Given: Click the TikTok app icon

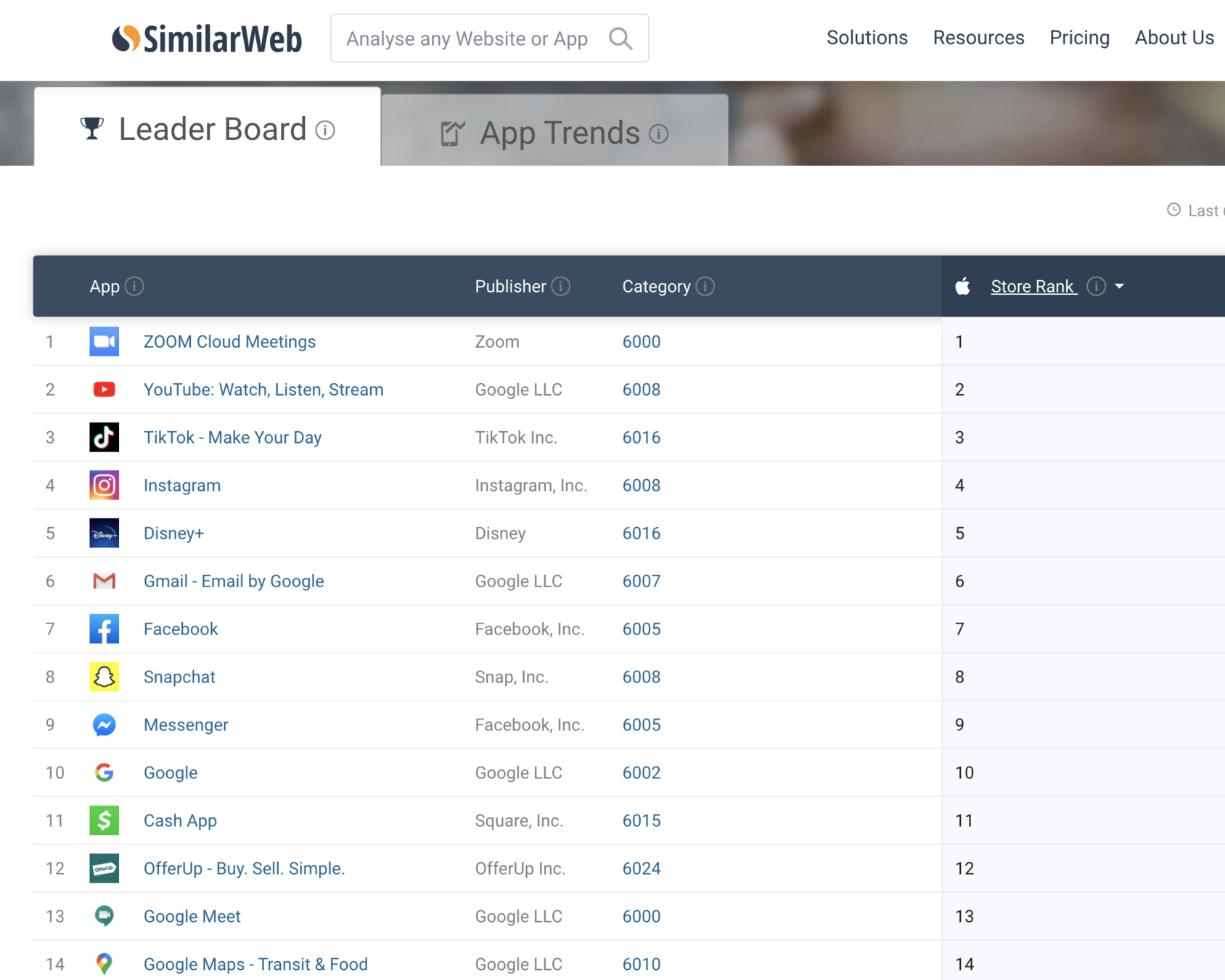Looking at the screenshot, I should (x=104, y=437).
